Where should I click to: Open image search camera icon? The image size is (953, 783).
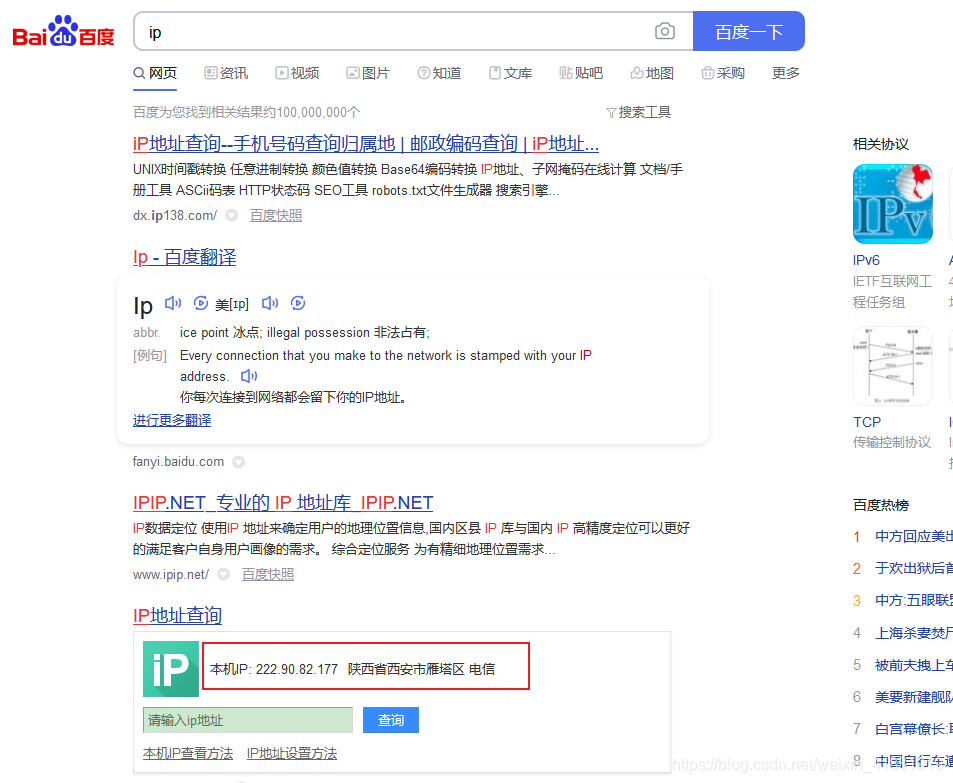tap(664, 31)
